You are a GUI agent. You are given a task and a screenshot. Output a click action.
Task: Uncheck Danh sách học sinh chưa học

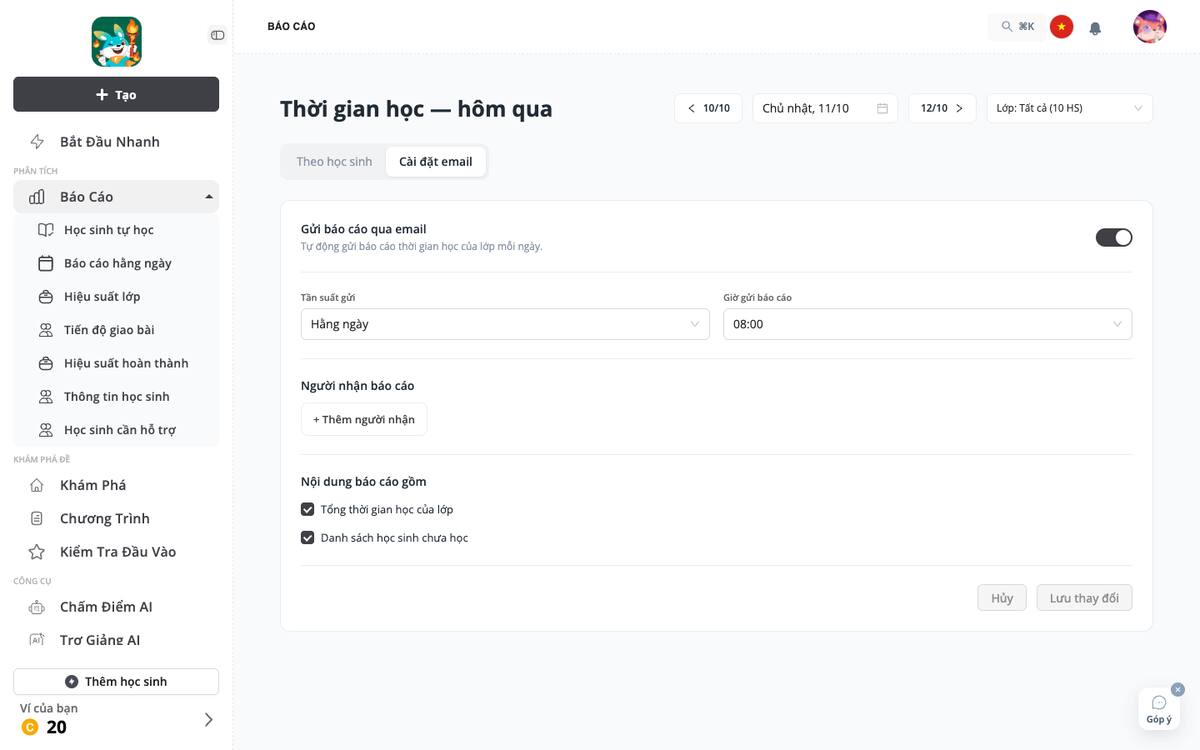(308, 537)
